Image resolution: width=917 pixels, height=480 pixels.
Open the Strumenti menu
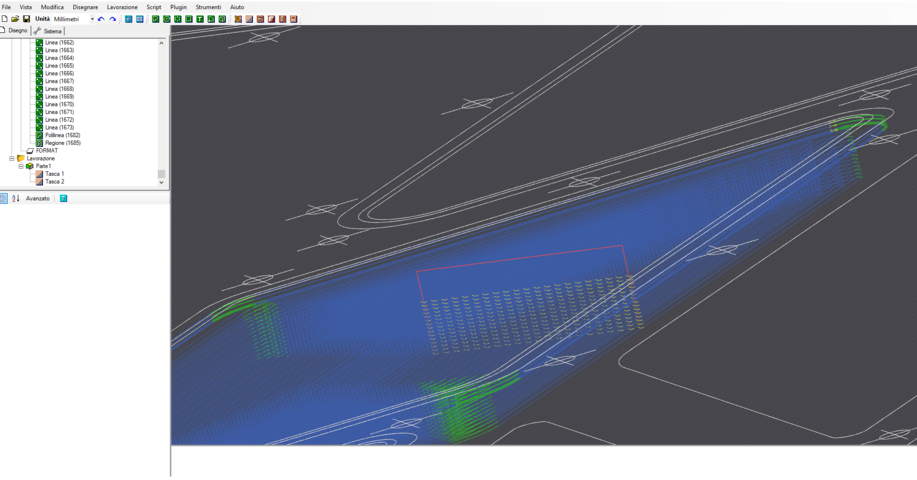click(208, 7)
